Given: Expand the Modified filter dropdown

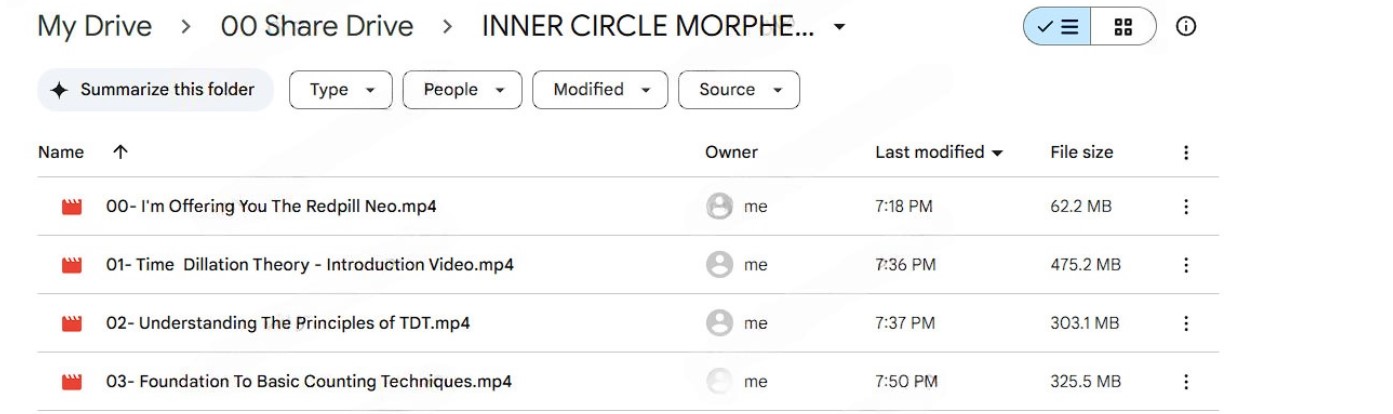Looking at the screenshot, I should pos(600,90).
